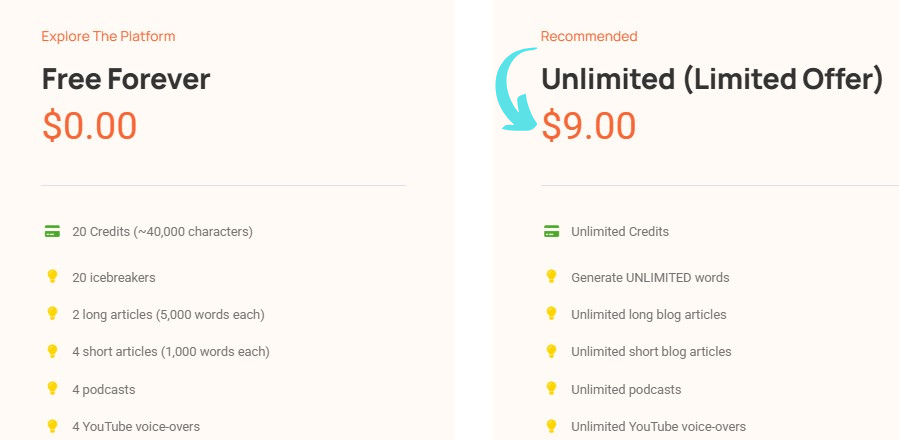The width and height of the screenshot is (899, 440).
Task: Click the lightbulb next to Unlimited long blog articles
Action: (551, 314)
